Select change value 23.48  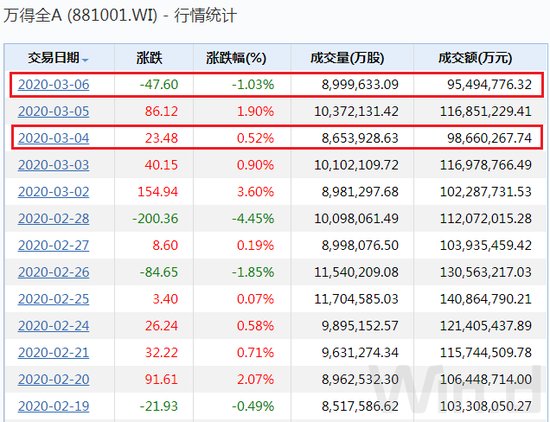click(x=161, y=138)
